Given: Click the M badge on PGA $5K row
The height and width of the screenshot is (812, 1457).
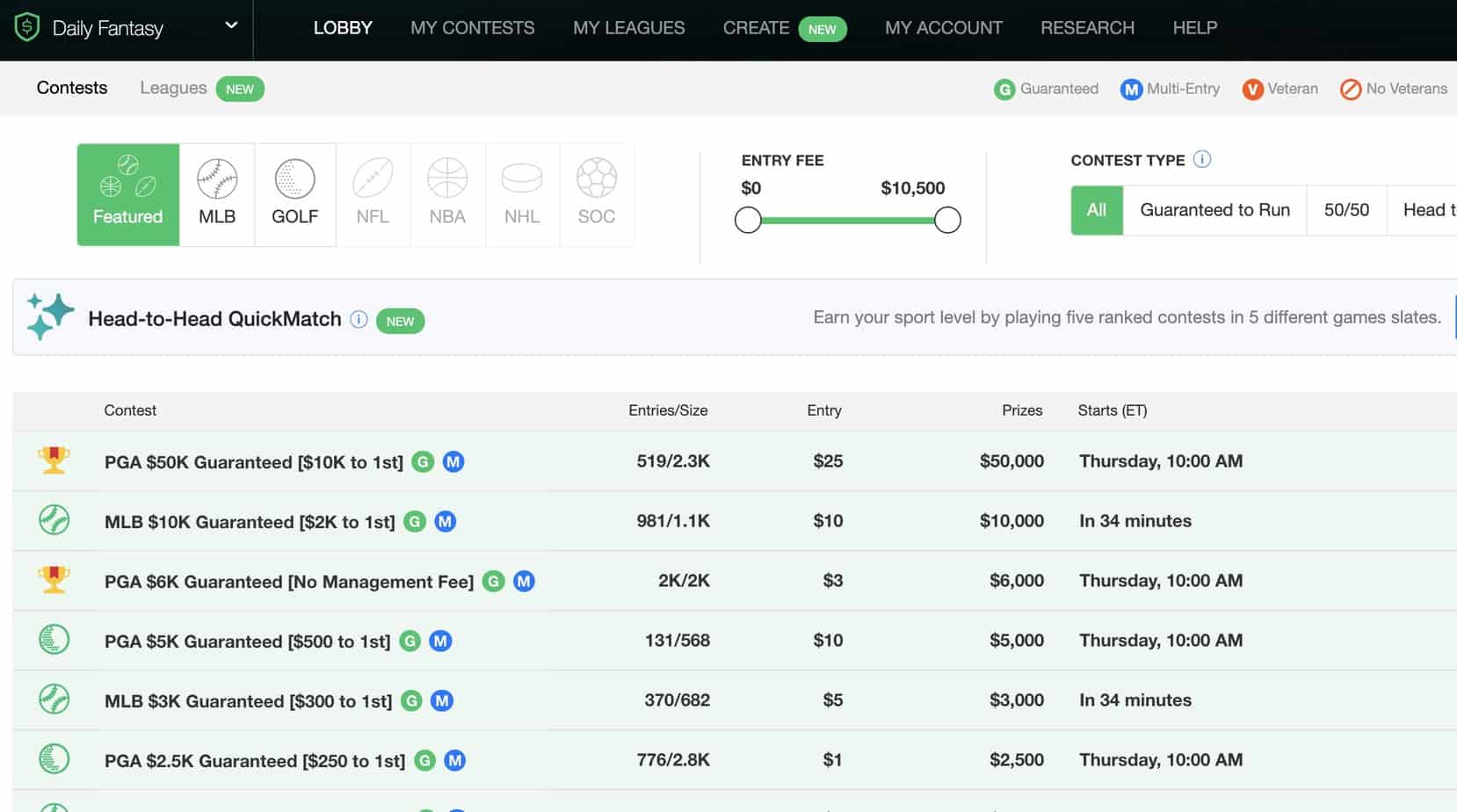Looking at the screenshot, I should coord(440,641).
